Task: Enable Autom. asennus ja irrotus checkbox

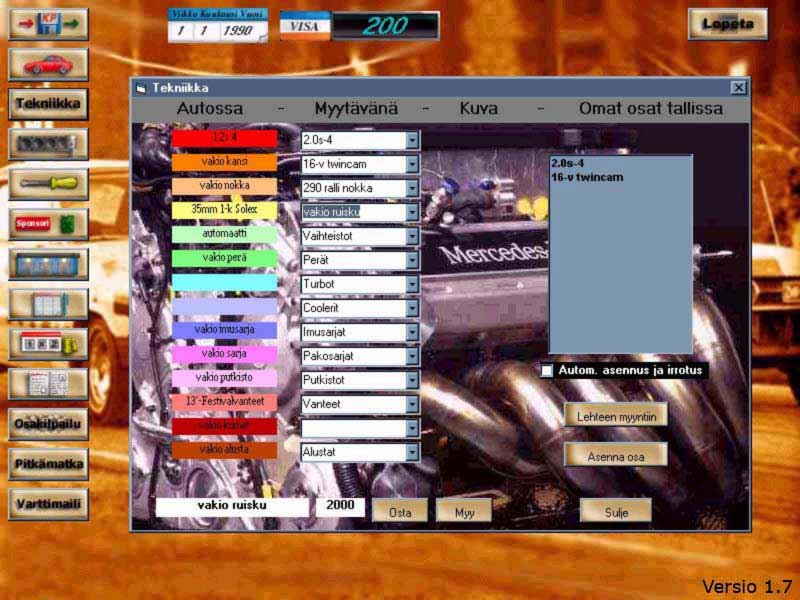Action: click(546, 370)
